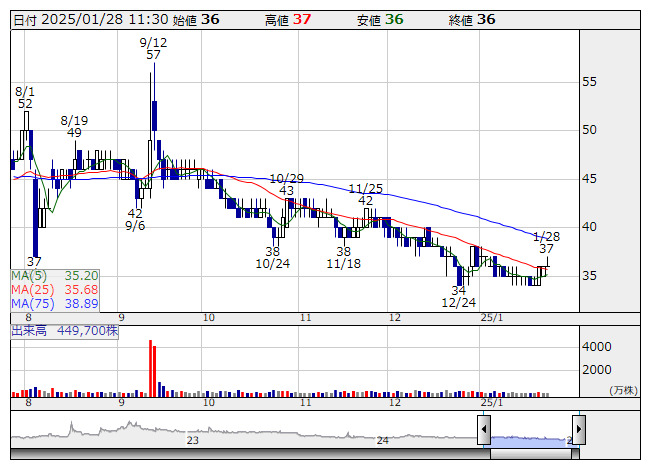Click the tall red volume bar
Viewport: 653px width, 470px height.
[150, 366]
